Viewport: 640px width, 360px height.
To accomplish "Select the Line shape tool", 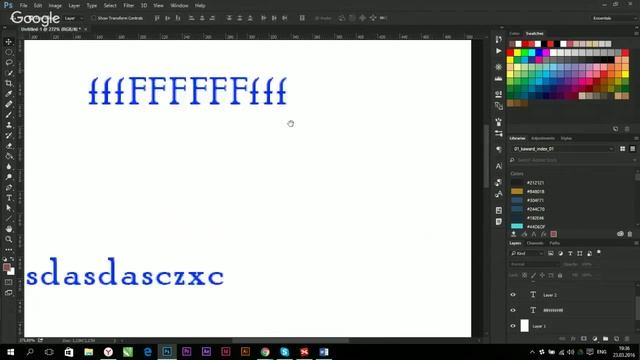I will click(9, 219).
